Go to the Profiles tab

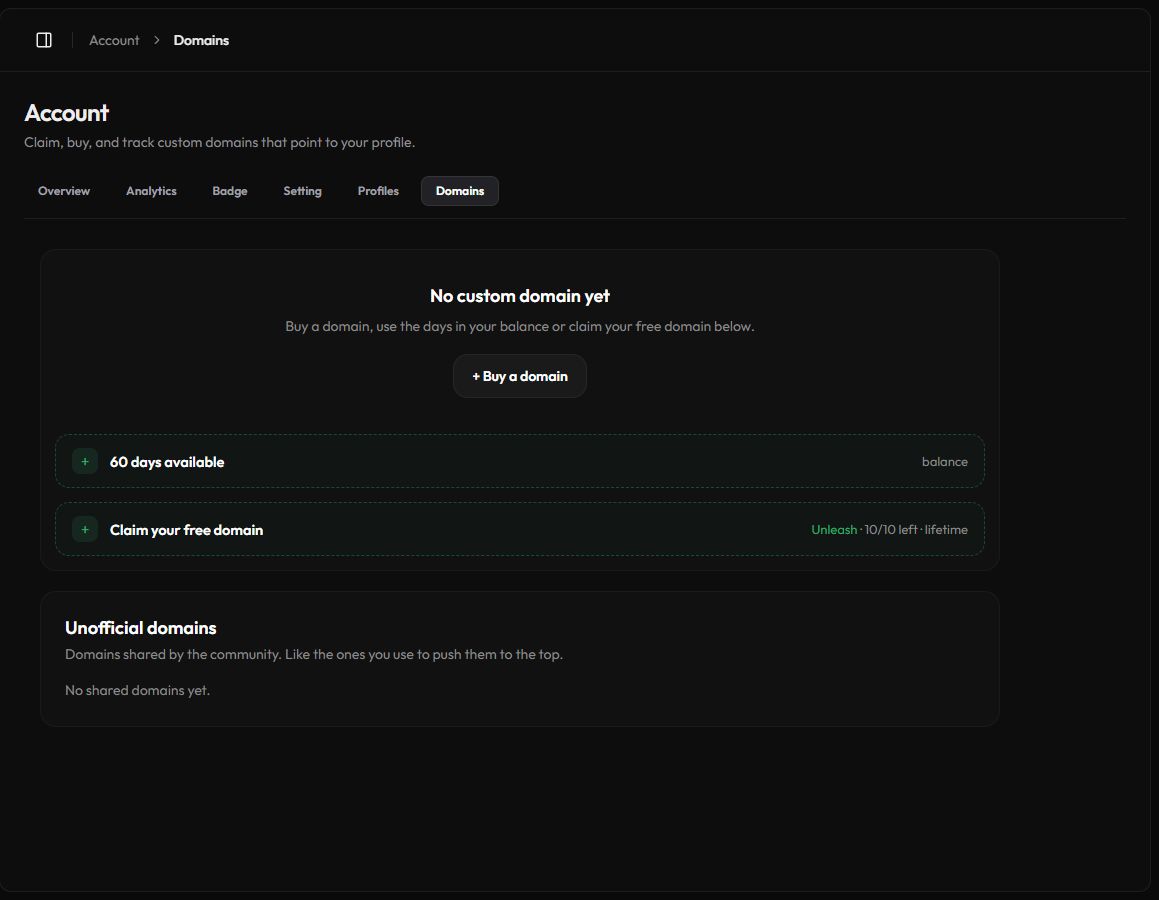point(378,191)
